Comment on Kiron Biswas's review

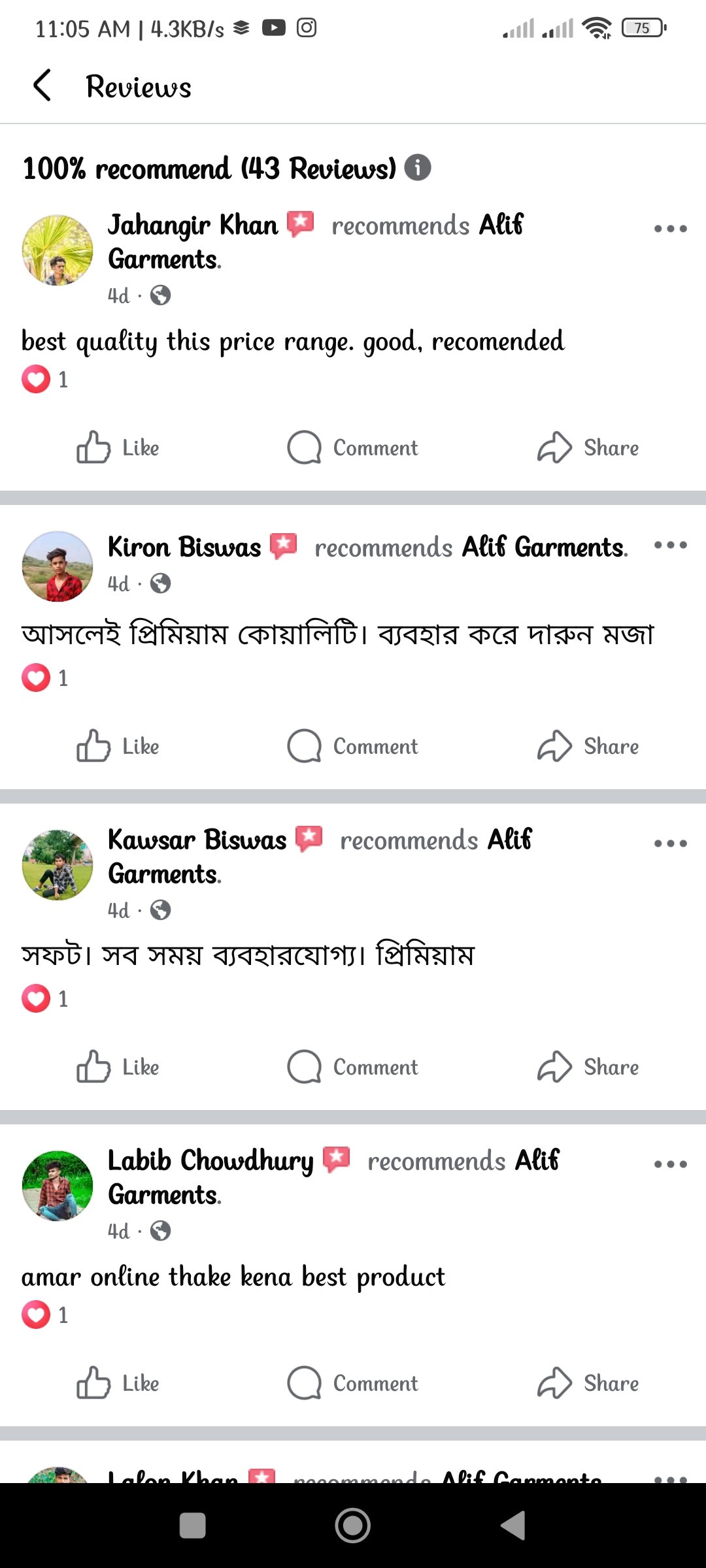coord(353,746)
